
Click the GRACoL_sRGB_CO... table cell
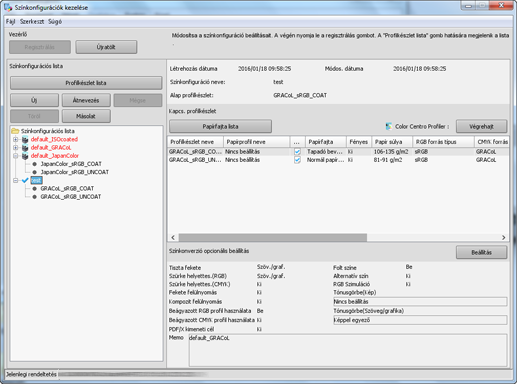pos(195,152)
